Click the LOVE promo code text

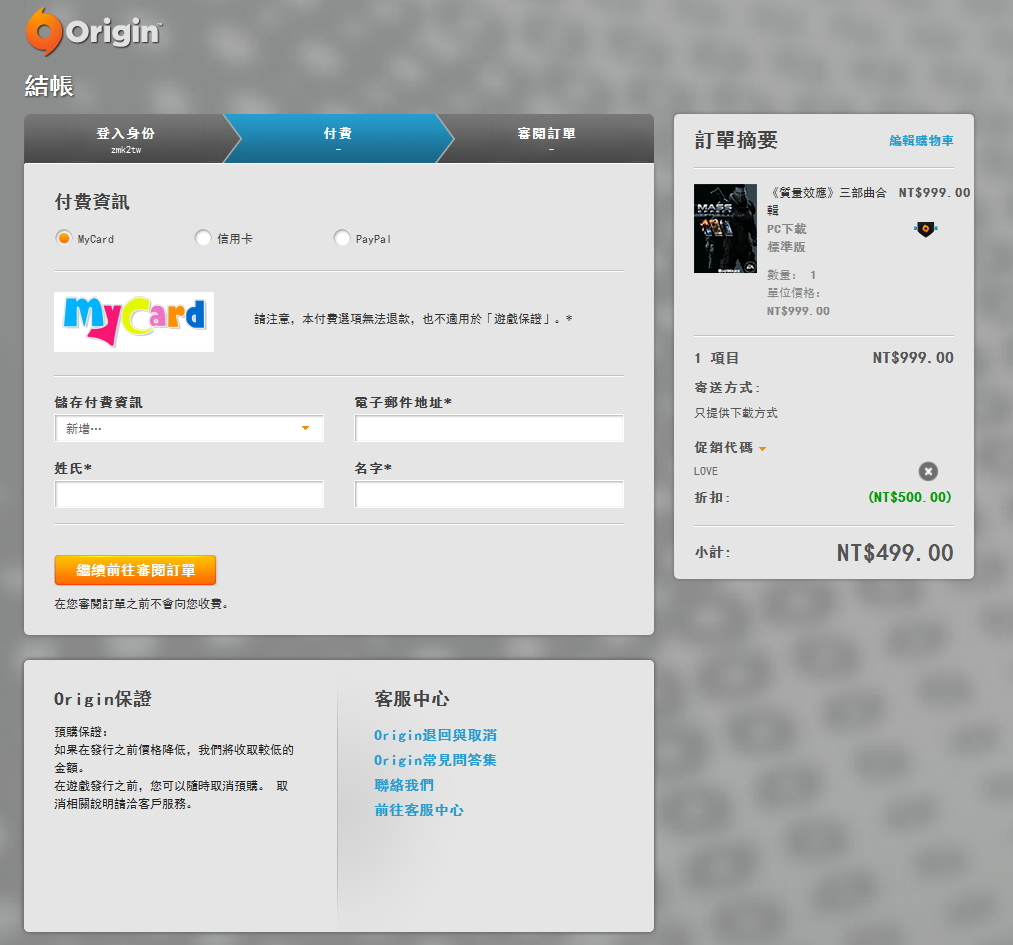coord(705,472)
